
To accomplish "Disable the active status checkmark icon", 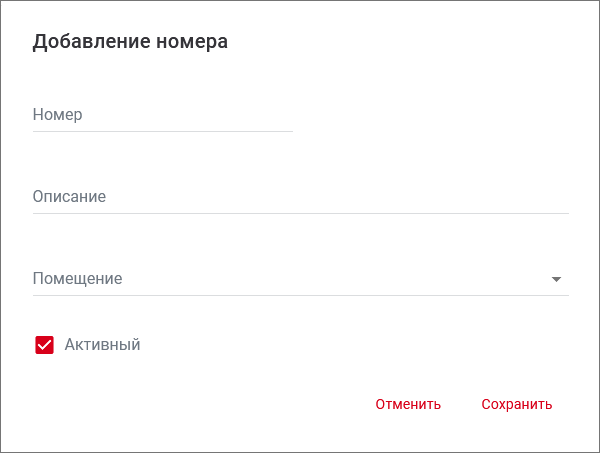I will 44,345.
